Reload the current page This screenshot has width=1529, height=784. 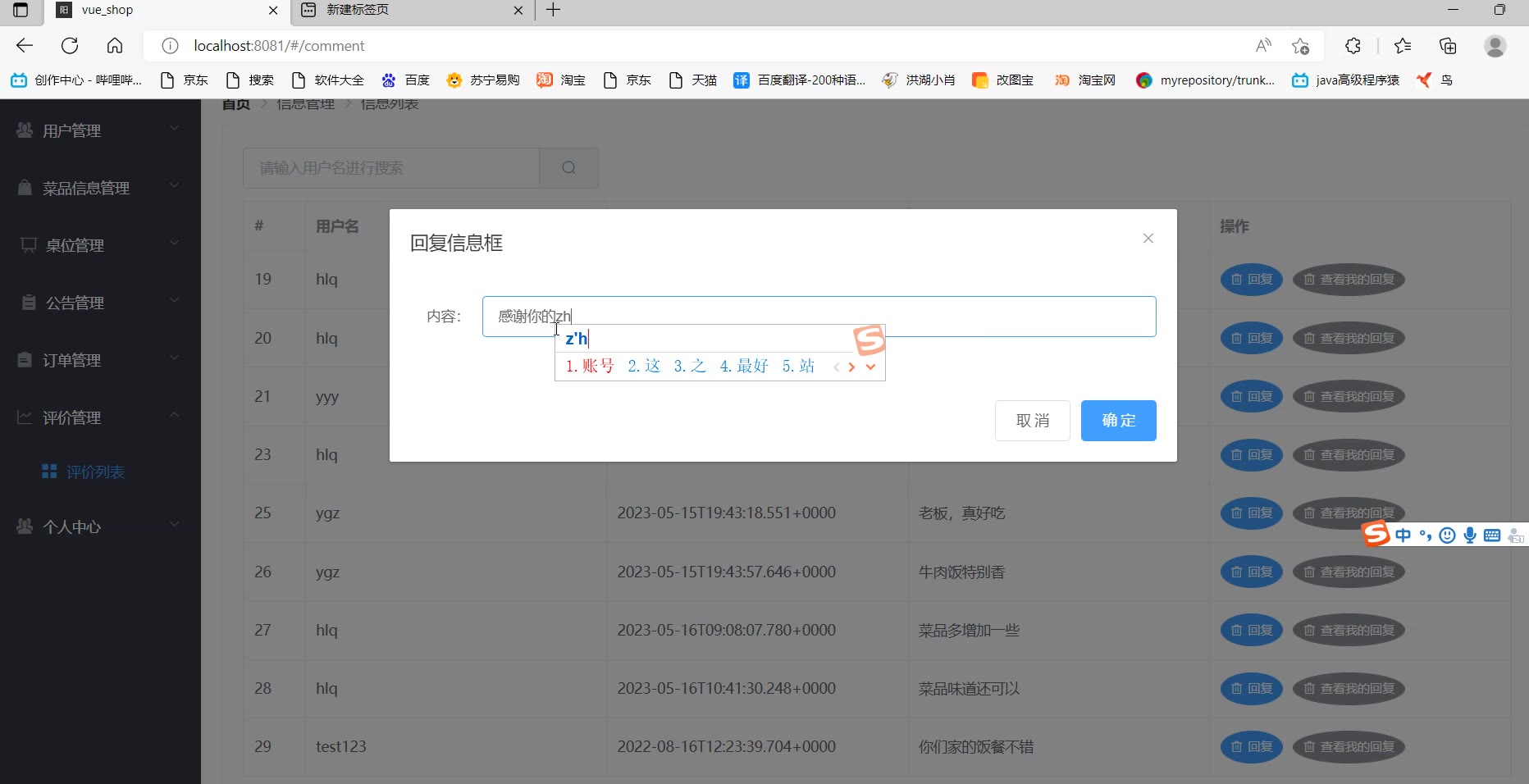pos(70,46)
